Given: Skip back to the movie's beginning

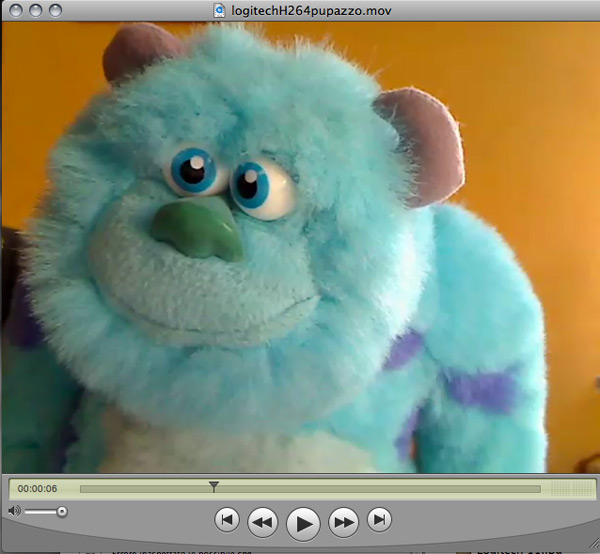Looking at the screenshot, I should (x=227, y=520).
